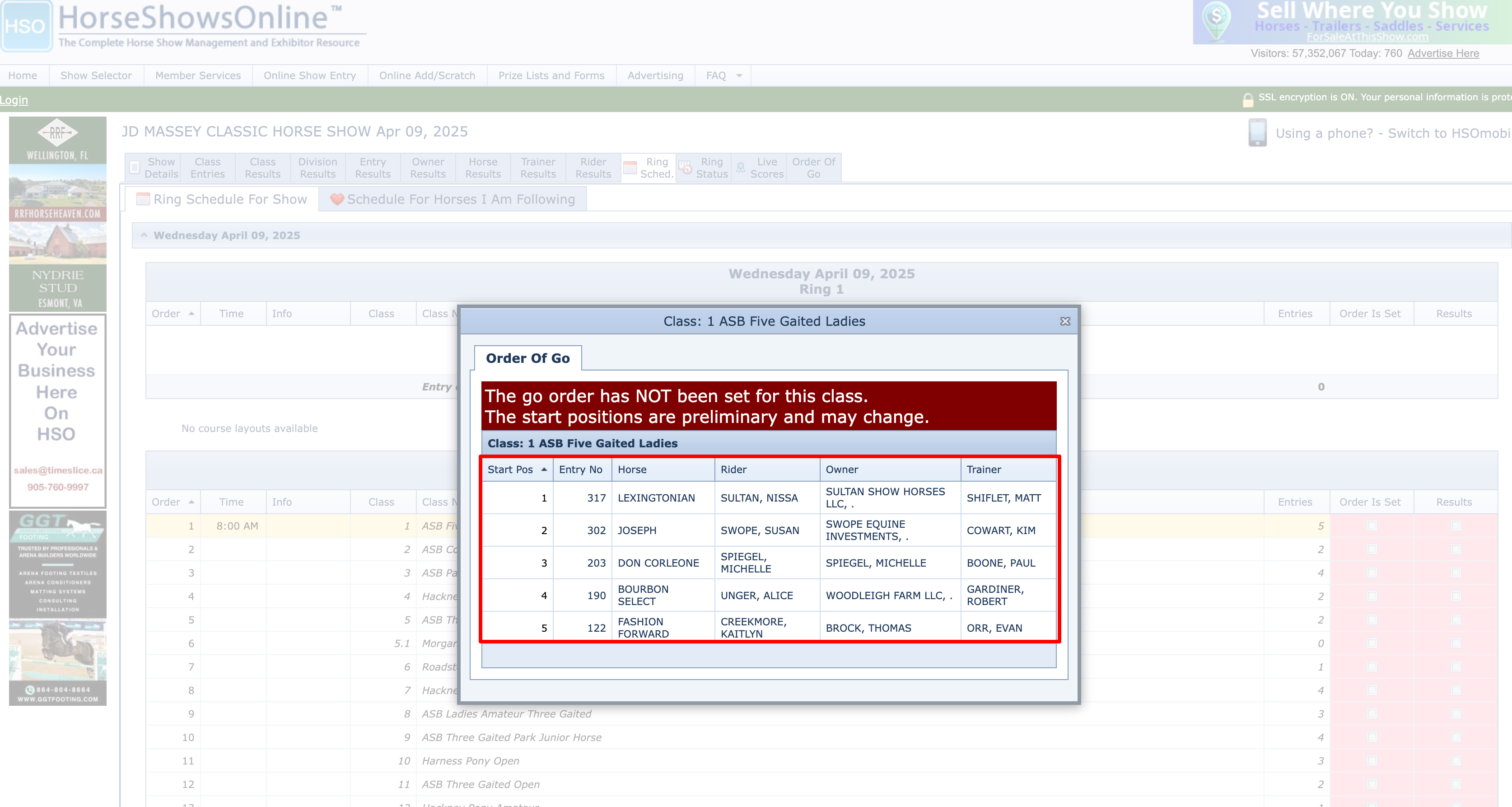Click the GGT Footing advertisement image

pos(57,608)
